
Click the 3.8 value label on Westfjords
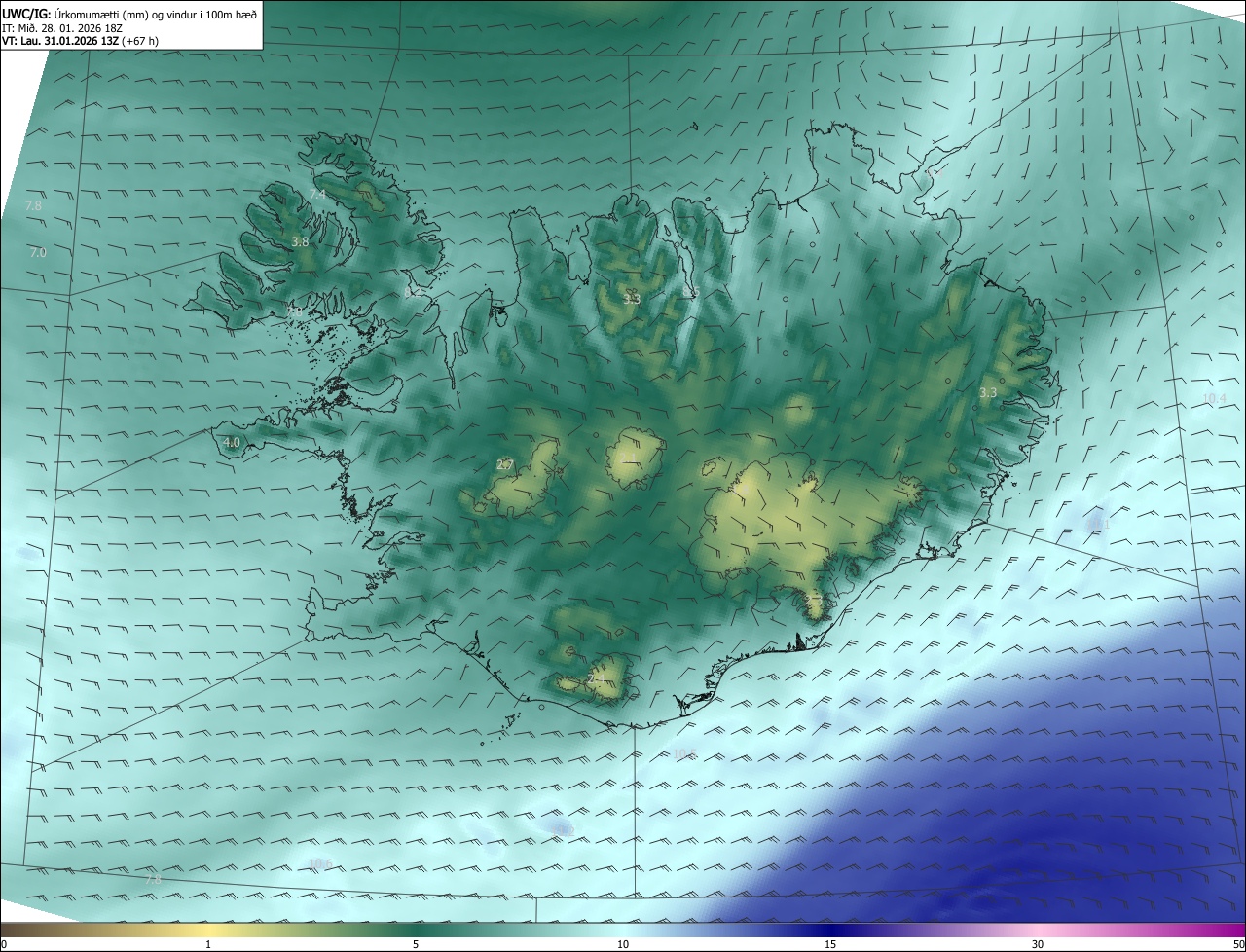click(x=300, y=242)
